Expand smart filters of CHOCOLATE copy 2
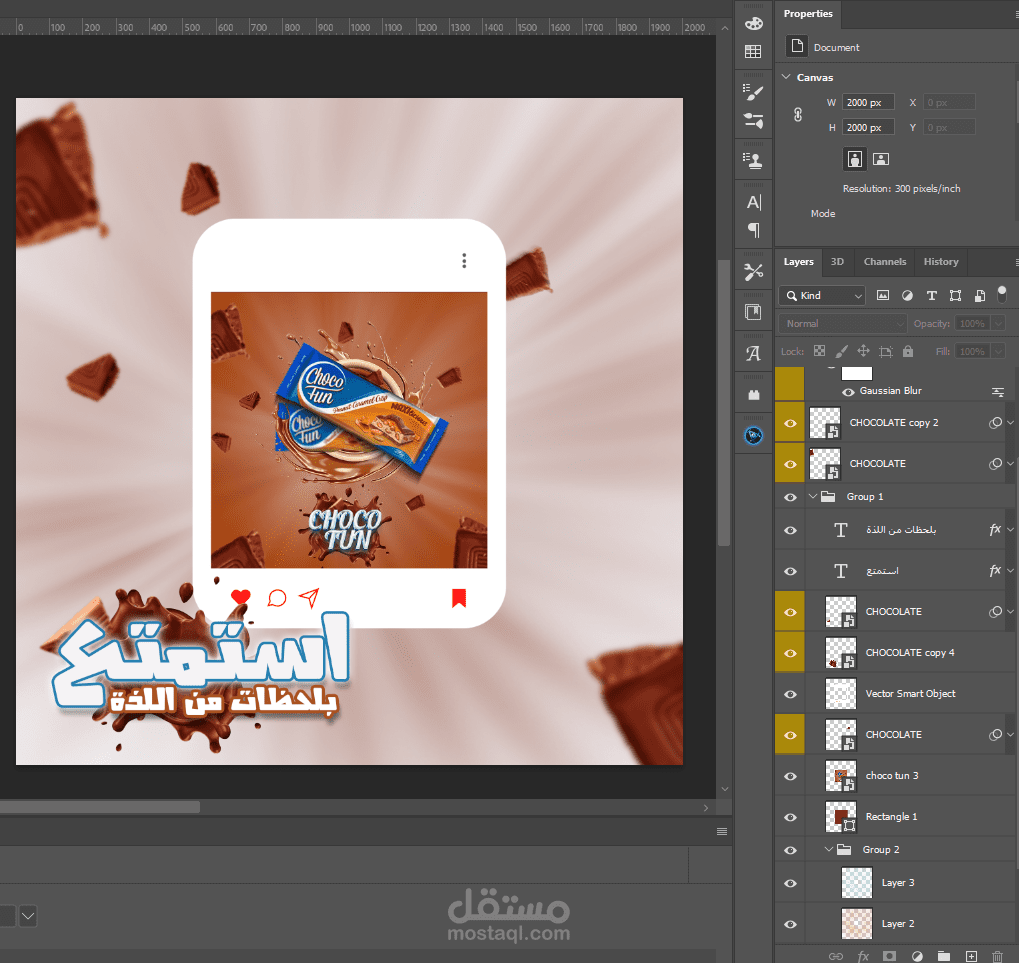This screenshot has width=1019, height=963. 1010,422
